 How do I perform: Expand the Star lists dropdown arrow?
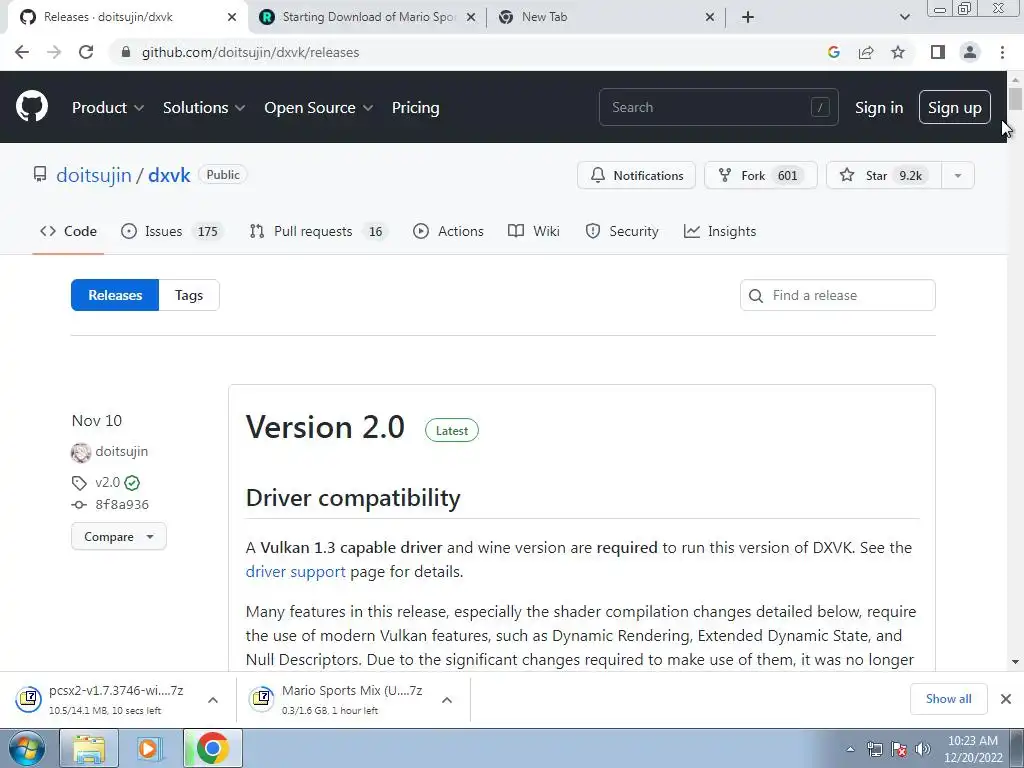tap(958, 175)
